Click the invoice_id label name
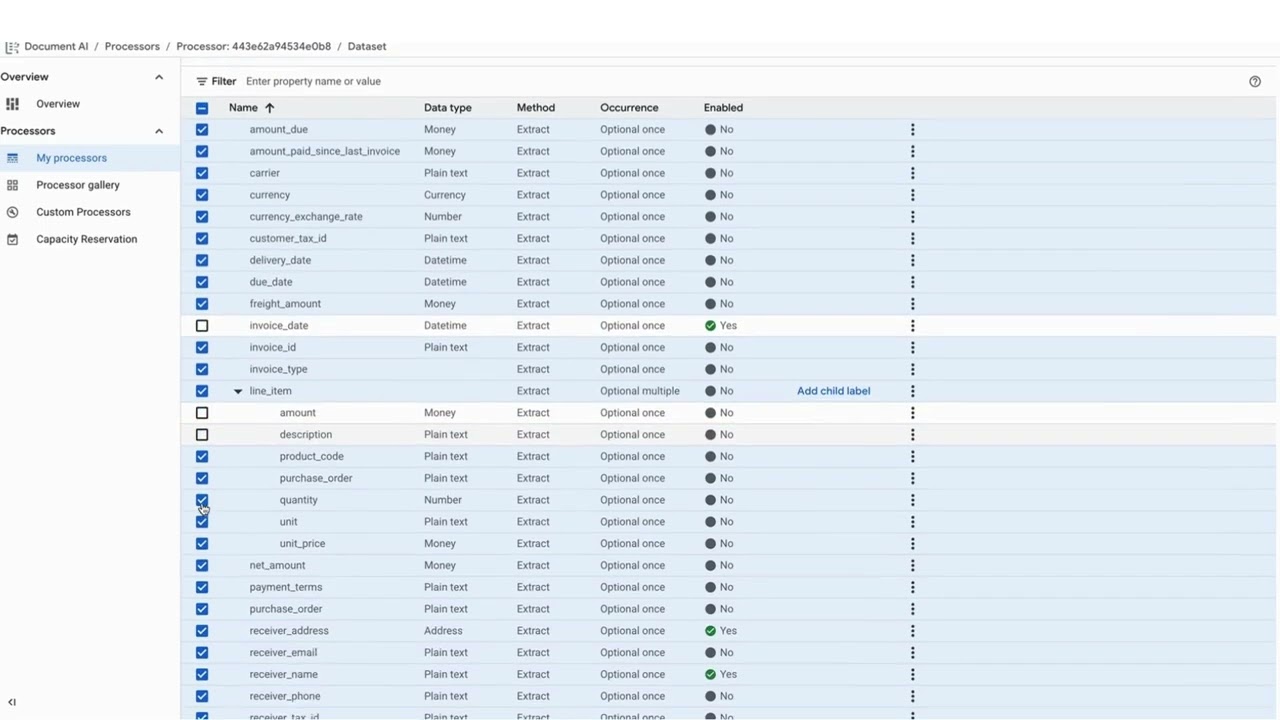1280x720 pixels. pyautogui.click(x=272, y=347)
